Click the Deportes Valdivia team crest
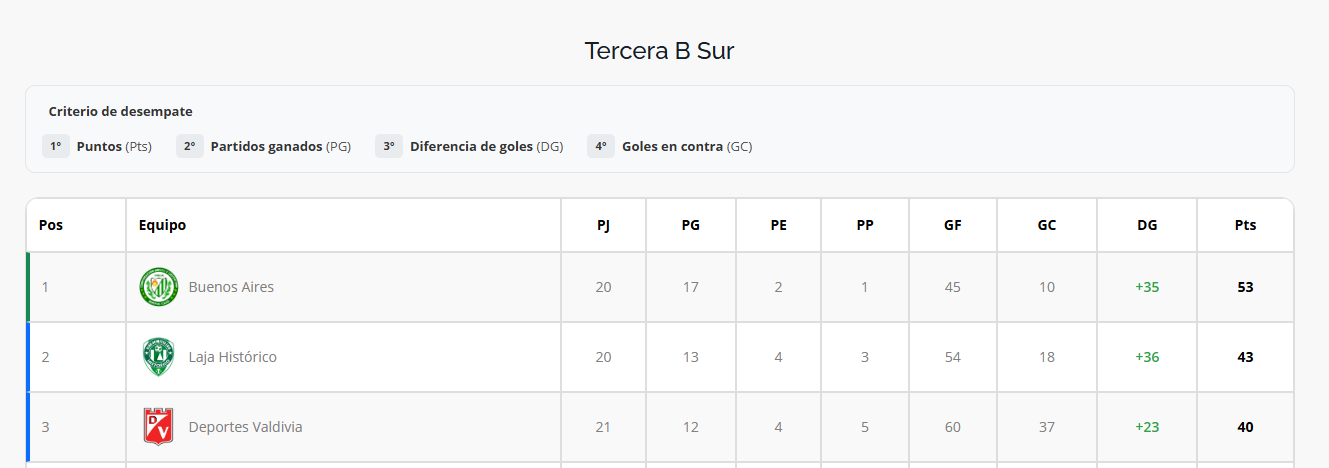The image size is (1329, 468). (158, 427)
